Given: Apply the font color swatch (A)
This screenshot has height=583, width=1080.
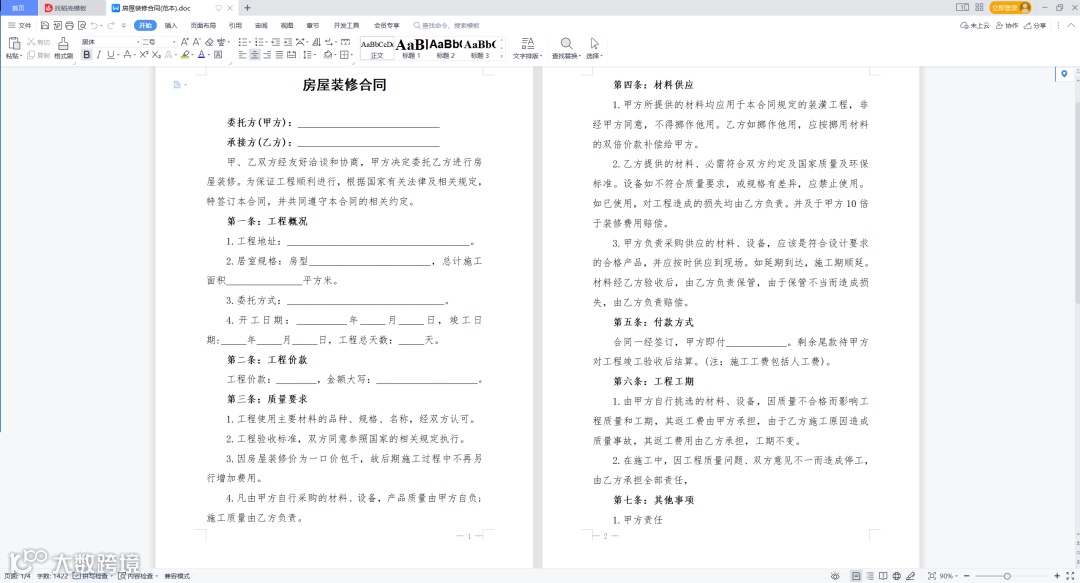Looking at the screenshot, I should tap(202, 54).
